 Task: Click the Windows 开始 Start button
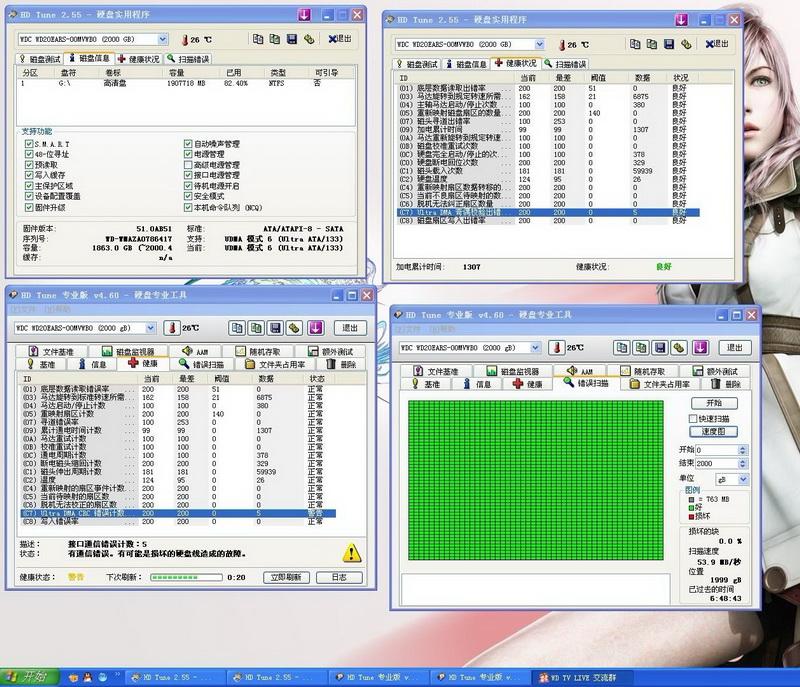[30, 676]
